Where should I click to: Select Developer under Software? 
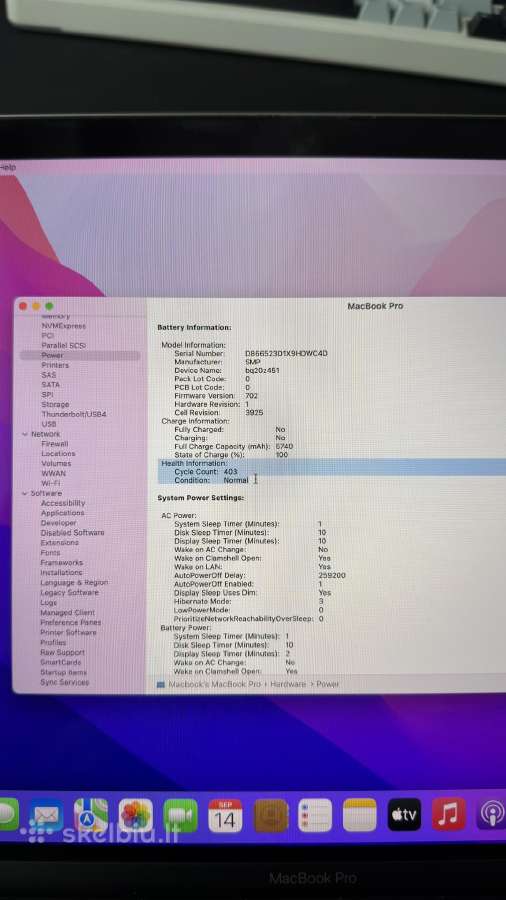(x=58, y=523)
